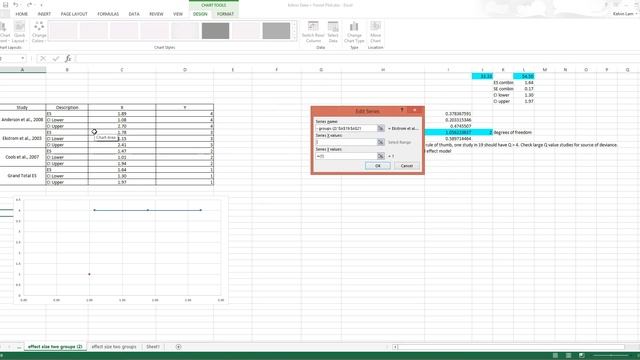Image resolution: width=640 pixels, height=360 pixels.
Task: Pick the first chart style thumbnail
Action: pos(63,31)
